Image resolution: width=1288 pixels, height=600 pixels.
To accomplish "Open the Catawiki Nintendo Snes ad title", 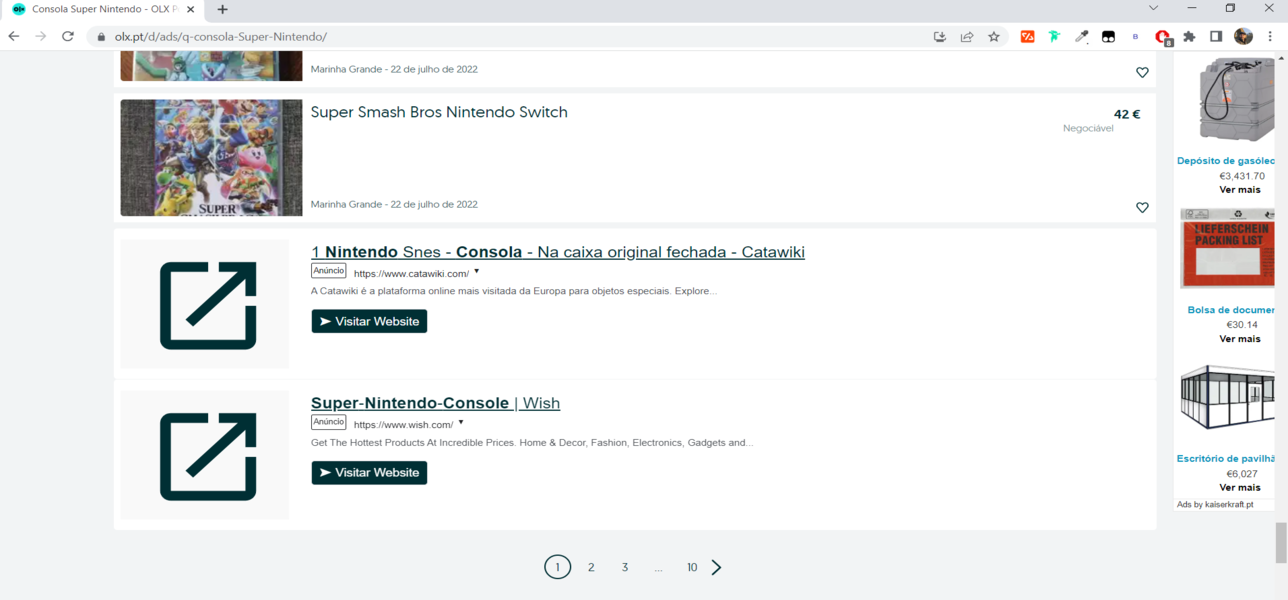I will pos(558,252).
